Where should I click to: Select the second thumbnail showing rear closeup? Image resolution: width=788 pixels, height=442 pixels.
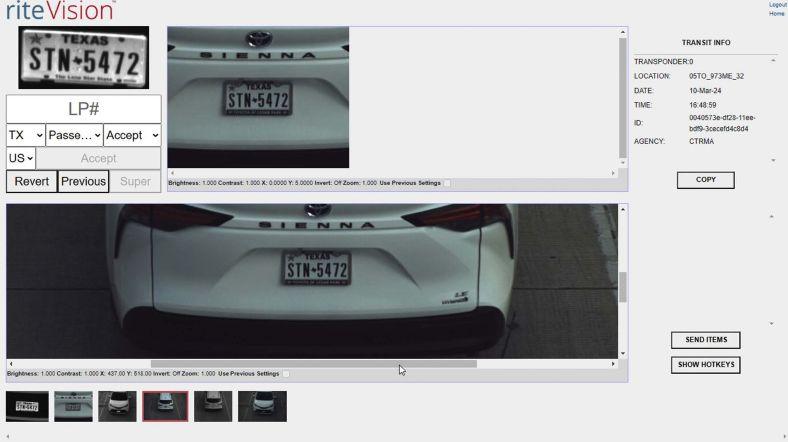point(73,406)
